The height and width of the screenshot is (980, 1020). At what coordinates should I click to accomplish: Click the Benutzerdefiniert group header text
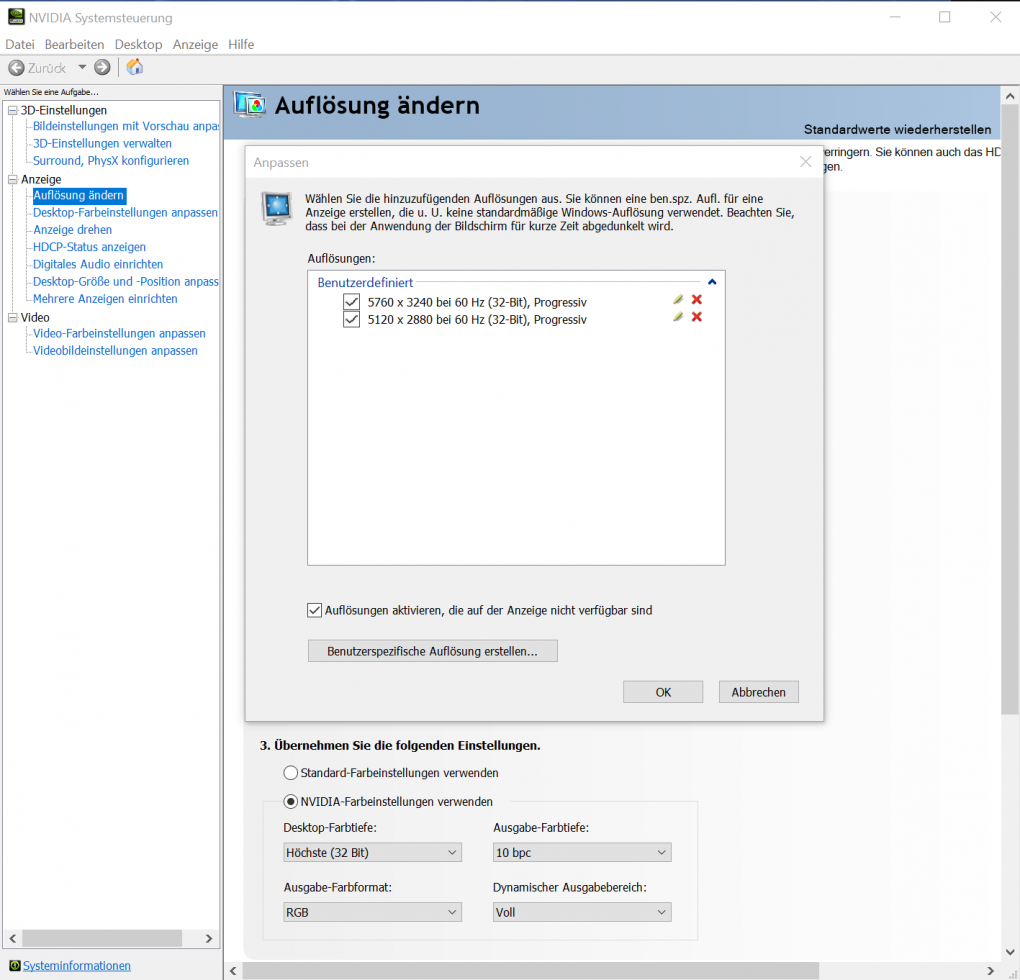point(365,282)
